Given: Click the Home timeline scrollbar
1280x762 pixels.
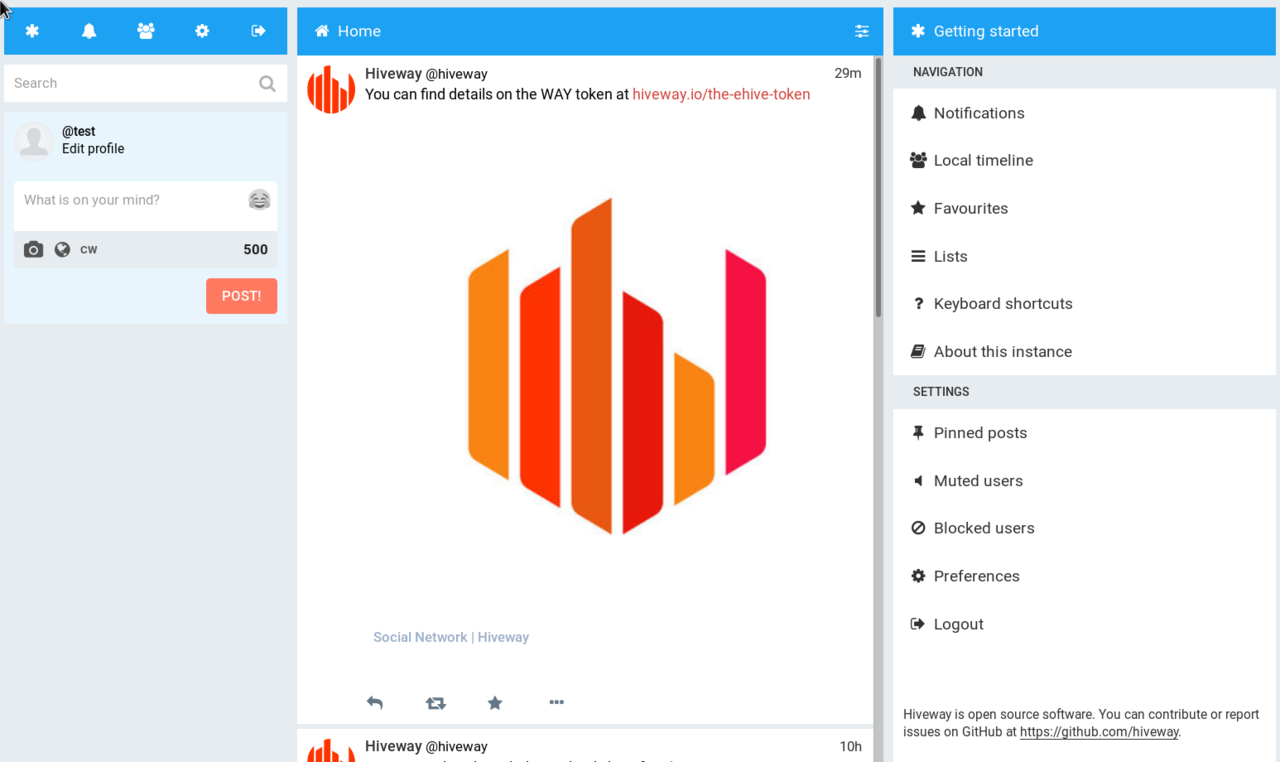Looking at the screenshot, I should pos(878,187).
